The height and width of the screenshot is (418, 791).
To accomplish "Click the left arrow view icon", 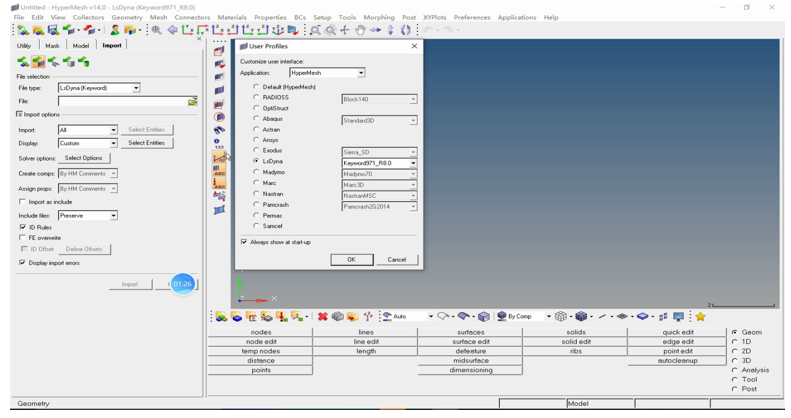I will pyautogui.click(x=173, y=30).
